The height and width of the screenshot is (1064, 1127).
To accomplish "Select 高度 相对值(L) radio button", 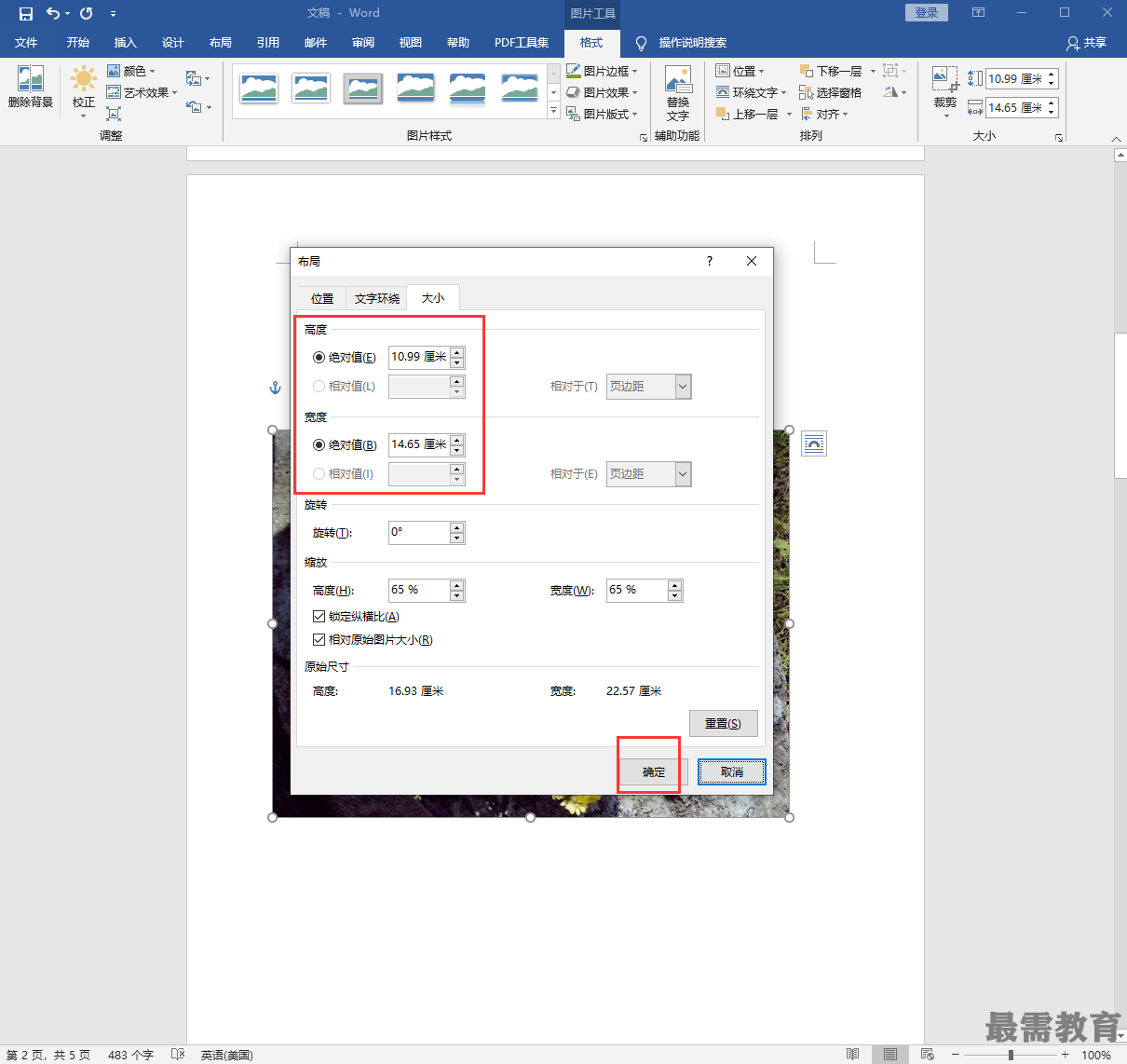I will click(319, 386).
